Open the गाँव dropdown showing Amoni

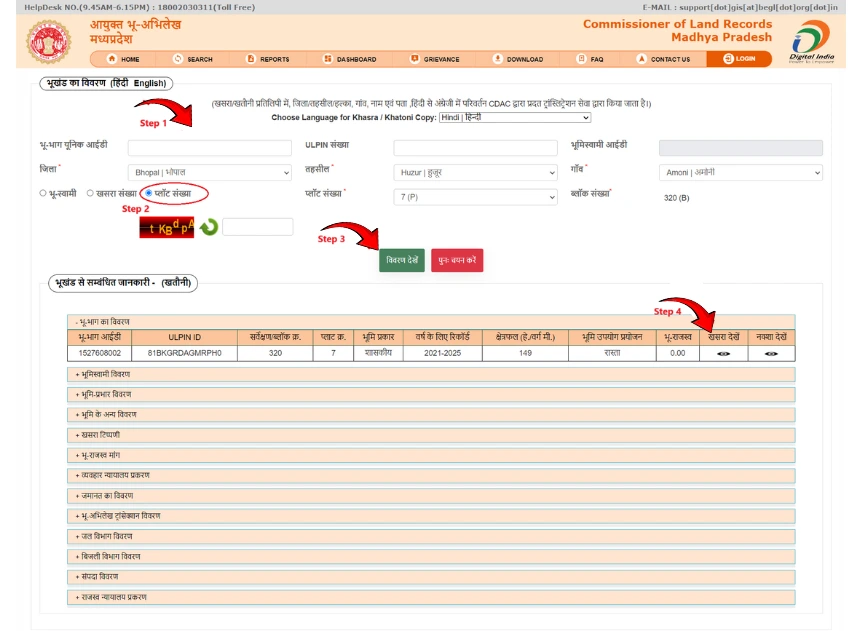click(741, 173)
